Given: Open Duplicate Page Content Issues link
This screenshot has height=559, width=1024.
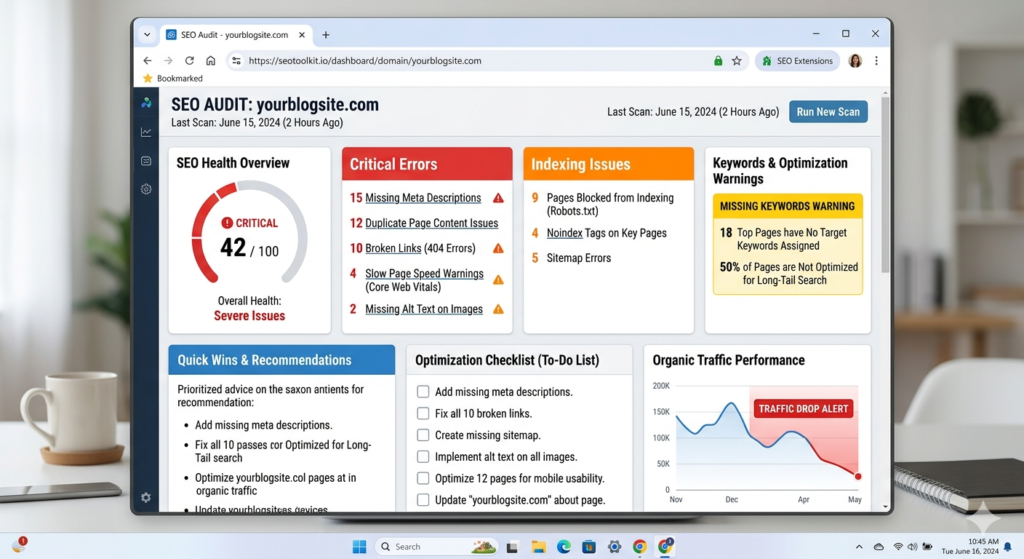Looking at the screenshot, I should [x=431, y=223].
